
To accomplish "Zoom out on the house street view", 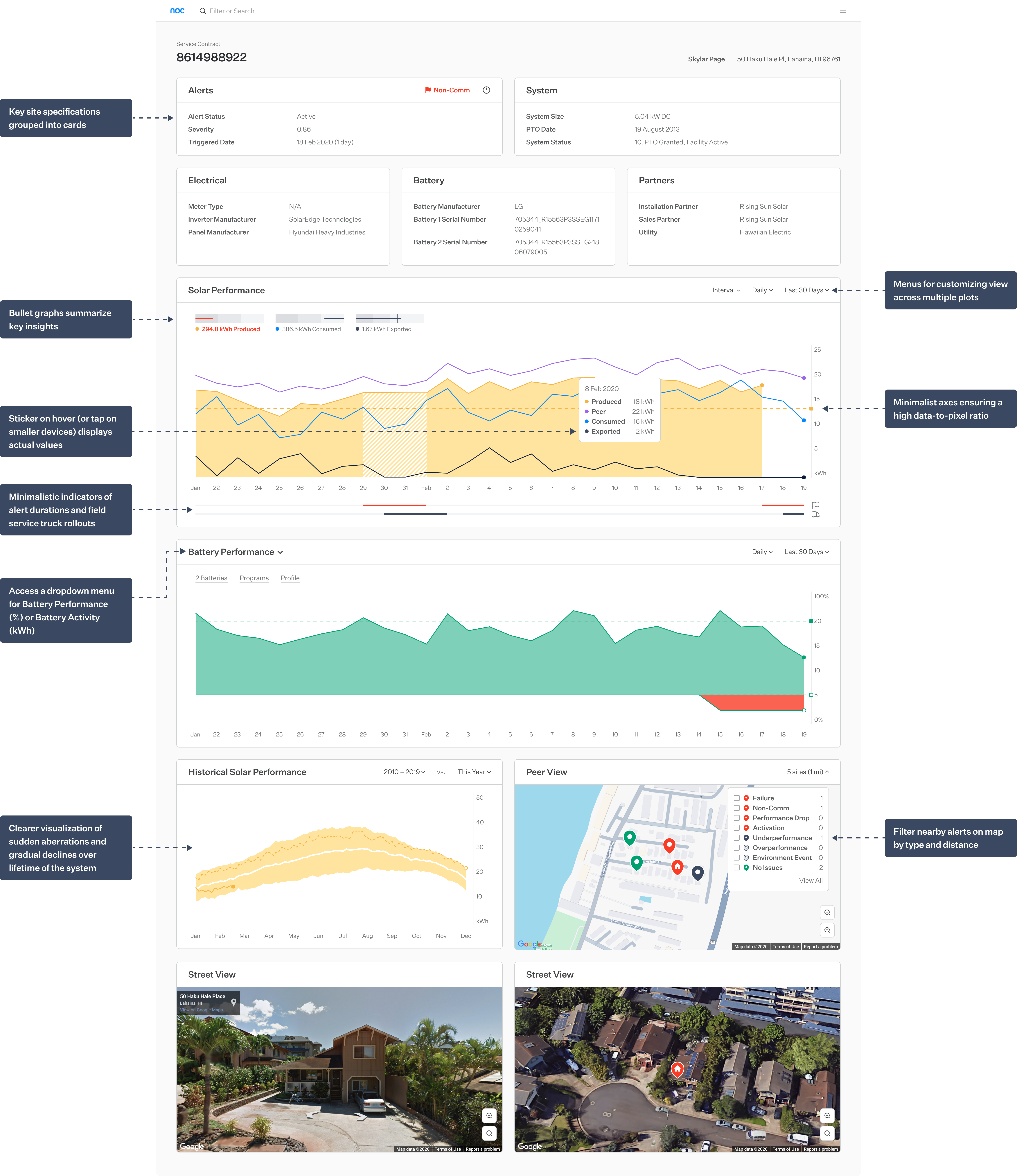I will click(x=489, y=1133).
